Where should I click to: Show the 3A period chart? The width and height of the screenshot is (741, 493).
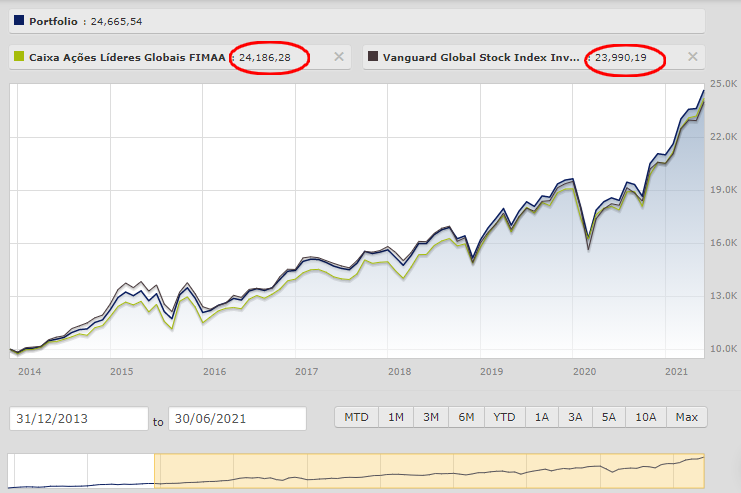[575, 417]
